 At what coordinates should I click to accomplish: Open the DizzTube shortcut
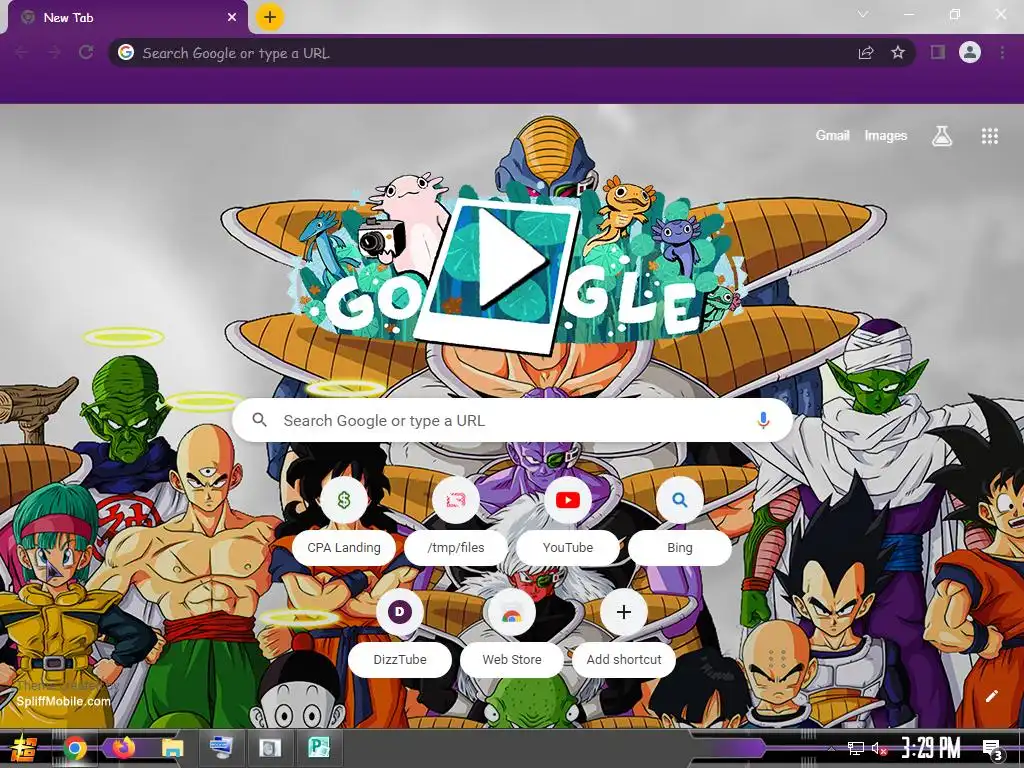pyautogui.click(x=400, y=632)
